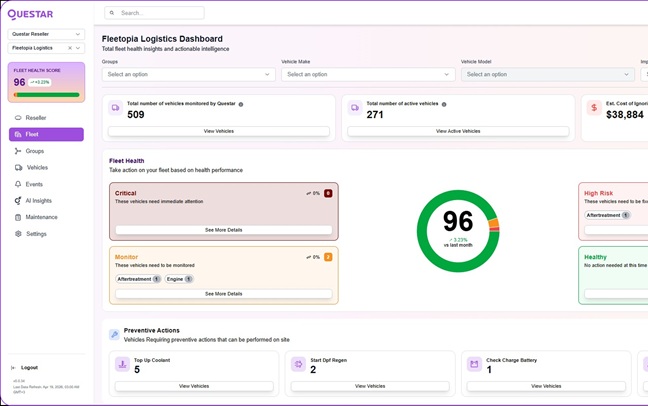Click View Vehicles under 509 total
The height and width of the screenshot is (406, 648).
[219, 131]
